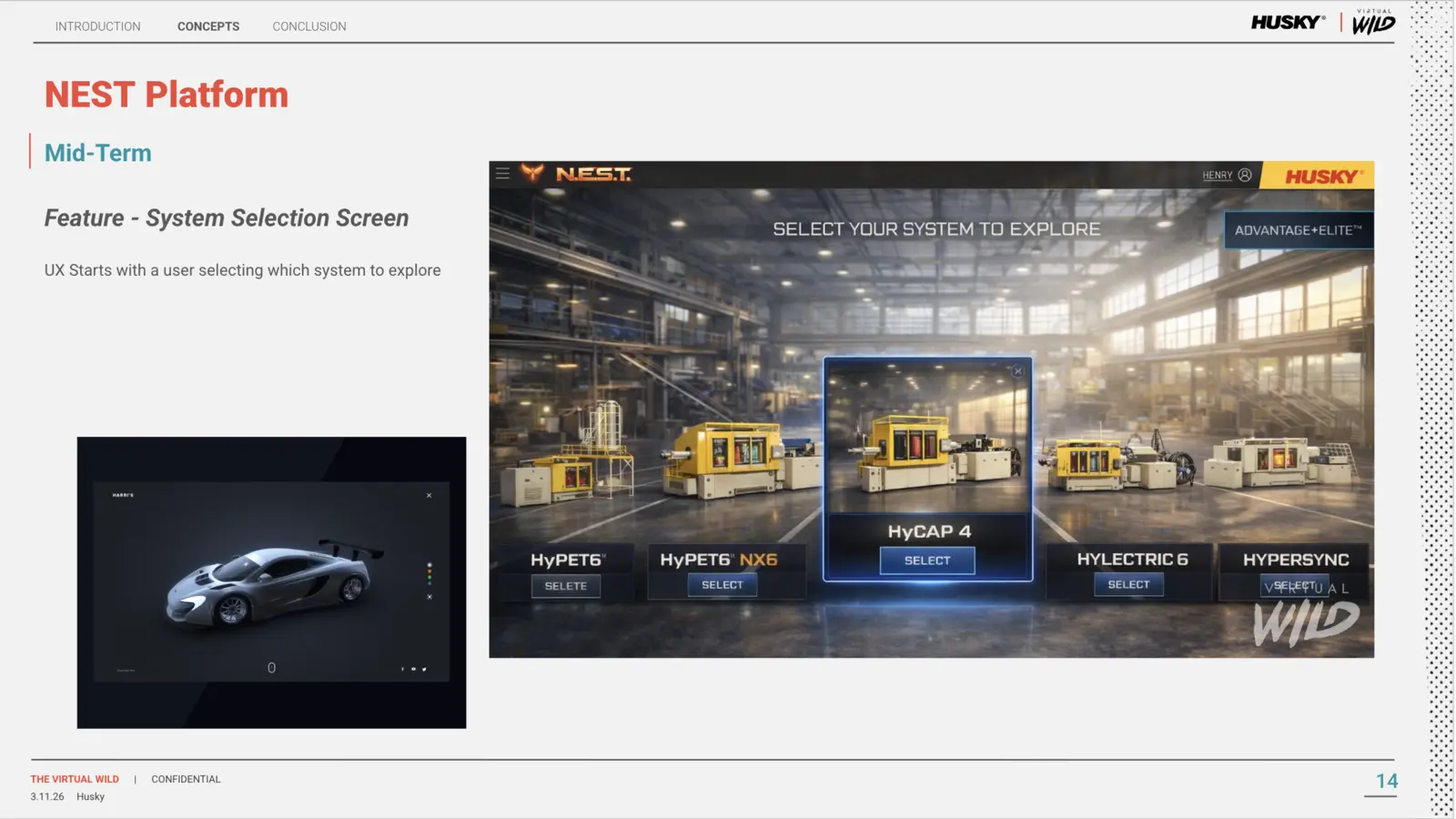Click the HENRY username link
1456x819 pixels.
tap(1218, 176)
